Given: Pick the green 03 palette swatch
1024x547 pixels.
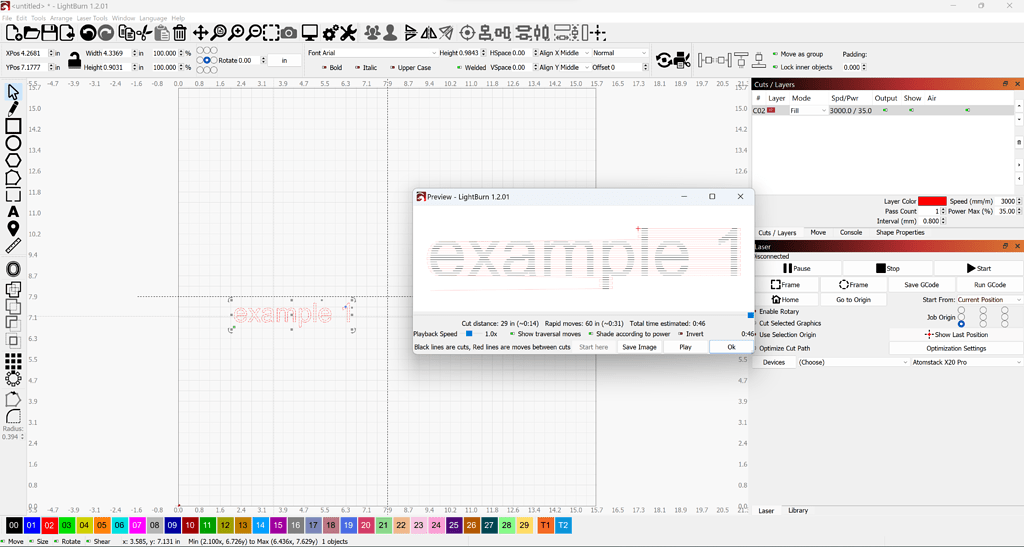Looking at the screenshot, I should point(67,525).
